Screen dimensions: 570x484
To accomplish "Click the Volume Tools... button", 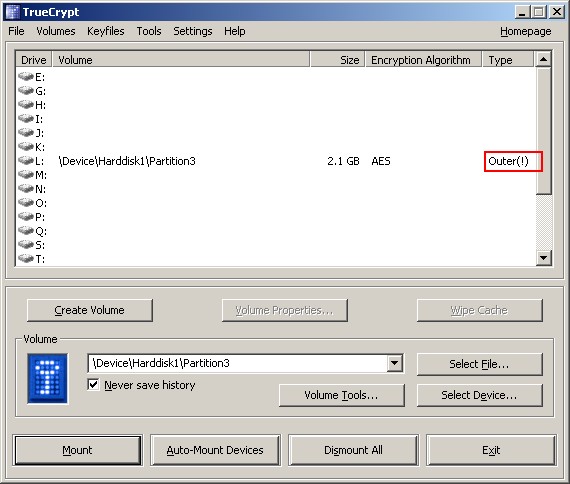I will [341, 395].
